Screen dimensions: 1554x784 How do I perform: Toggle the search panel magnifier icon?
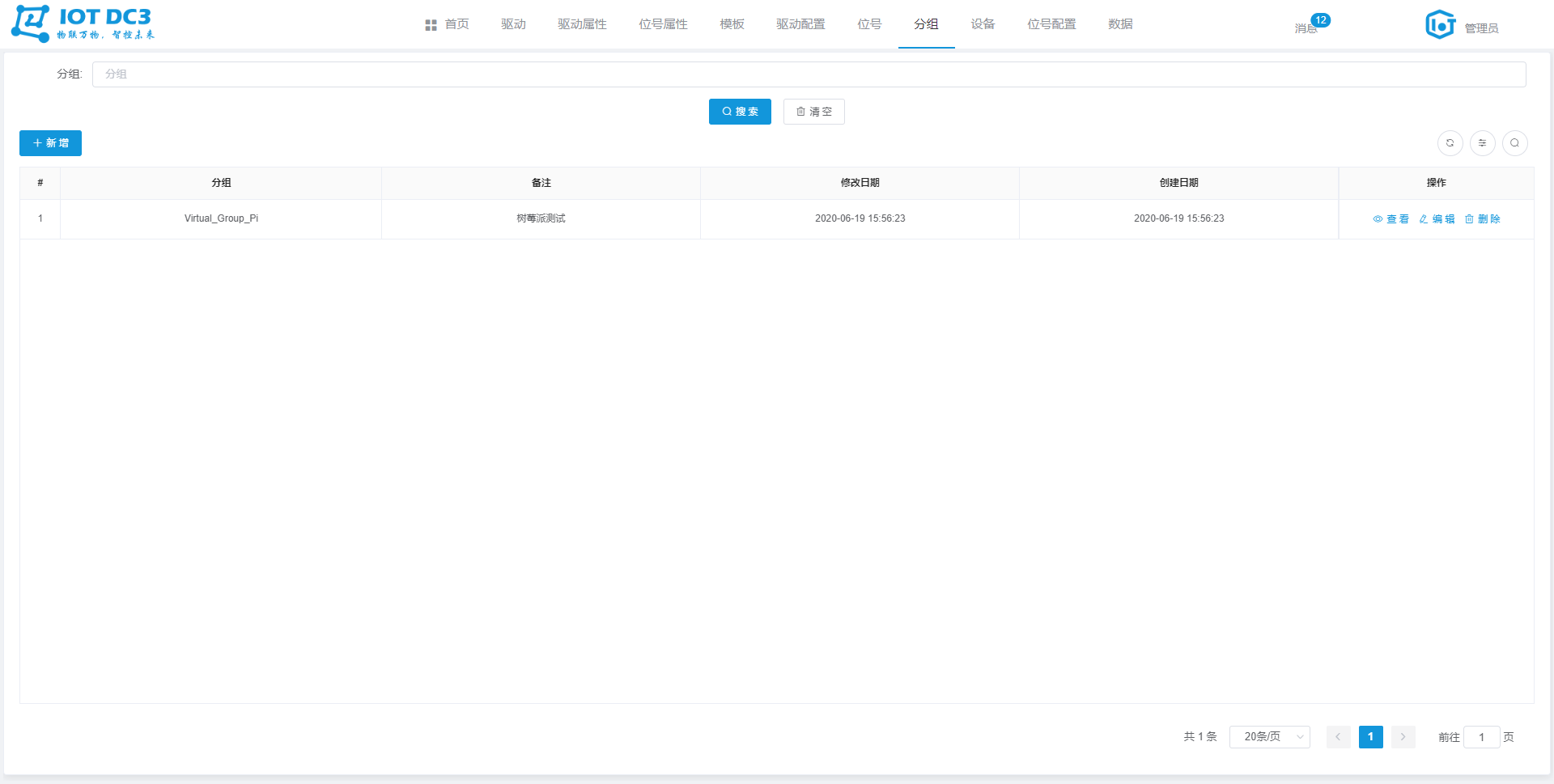1514,143
